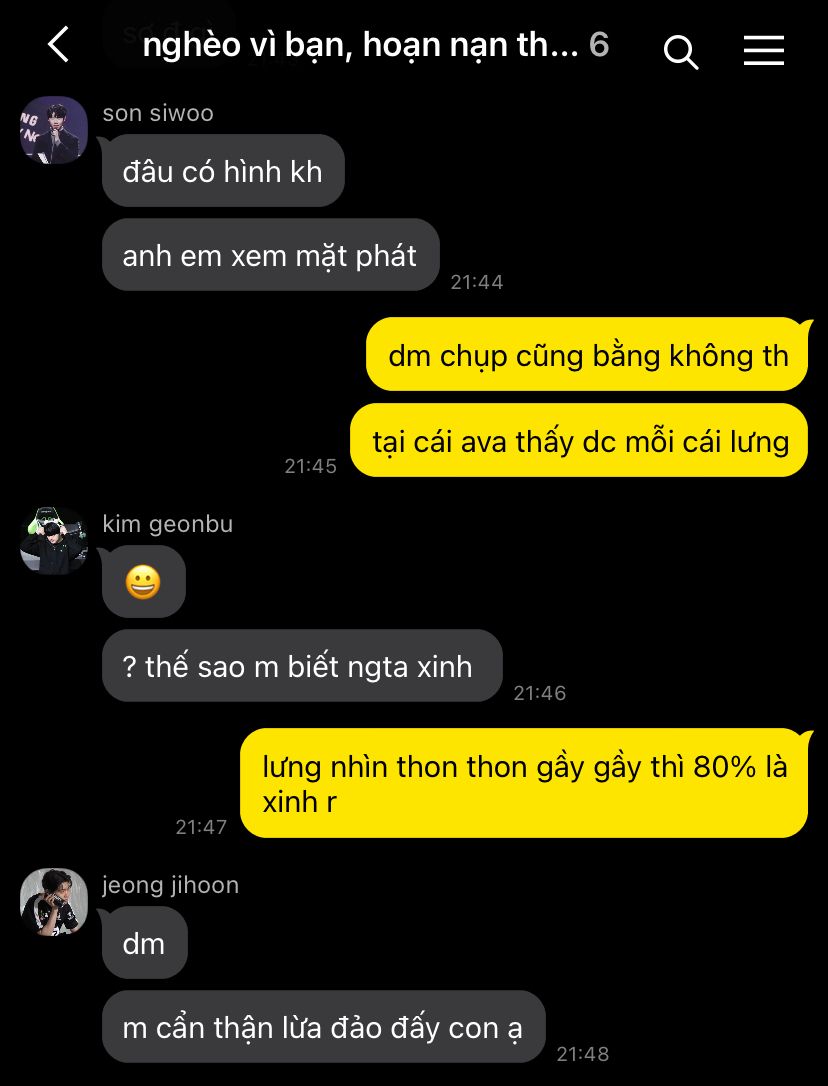The image size is (828, 1086).
Task: Open the group chat title 'nghèo vì bạn'
Action: click(x=360, y=46)
